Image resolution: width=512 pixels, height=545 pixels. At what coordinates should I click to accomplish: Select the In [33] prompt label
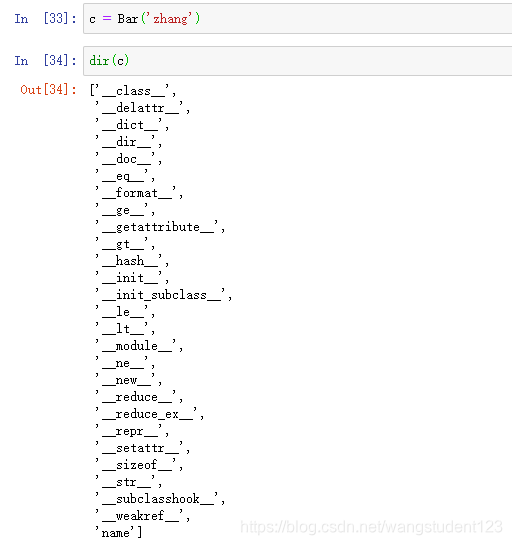pos(45,18)
